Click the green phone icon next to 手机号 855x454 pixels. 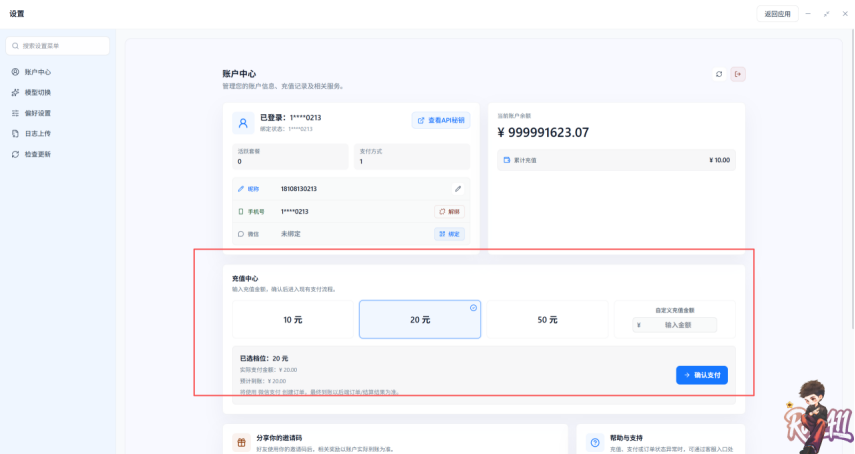point(240,211)
